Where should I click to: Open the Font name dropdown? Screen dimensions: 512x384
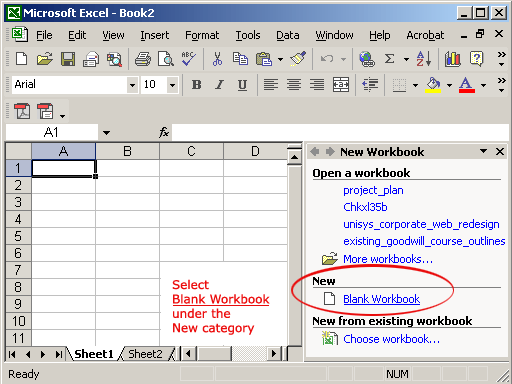point(132,85)
